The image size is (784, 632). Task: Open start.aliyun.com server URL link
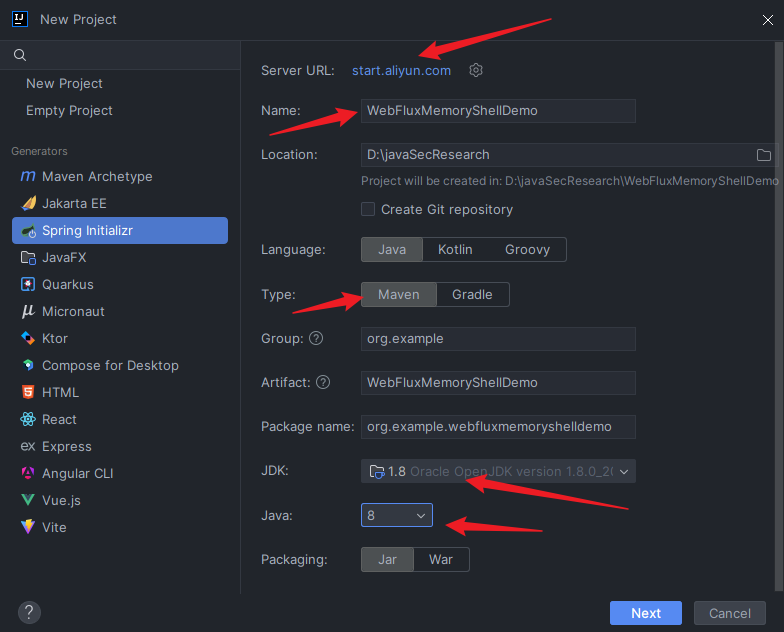[x=401, y=70]
